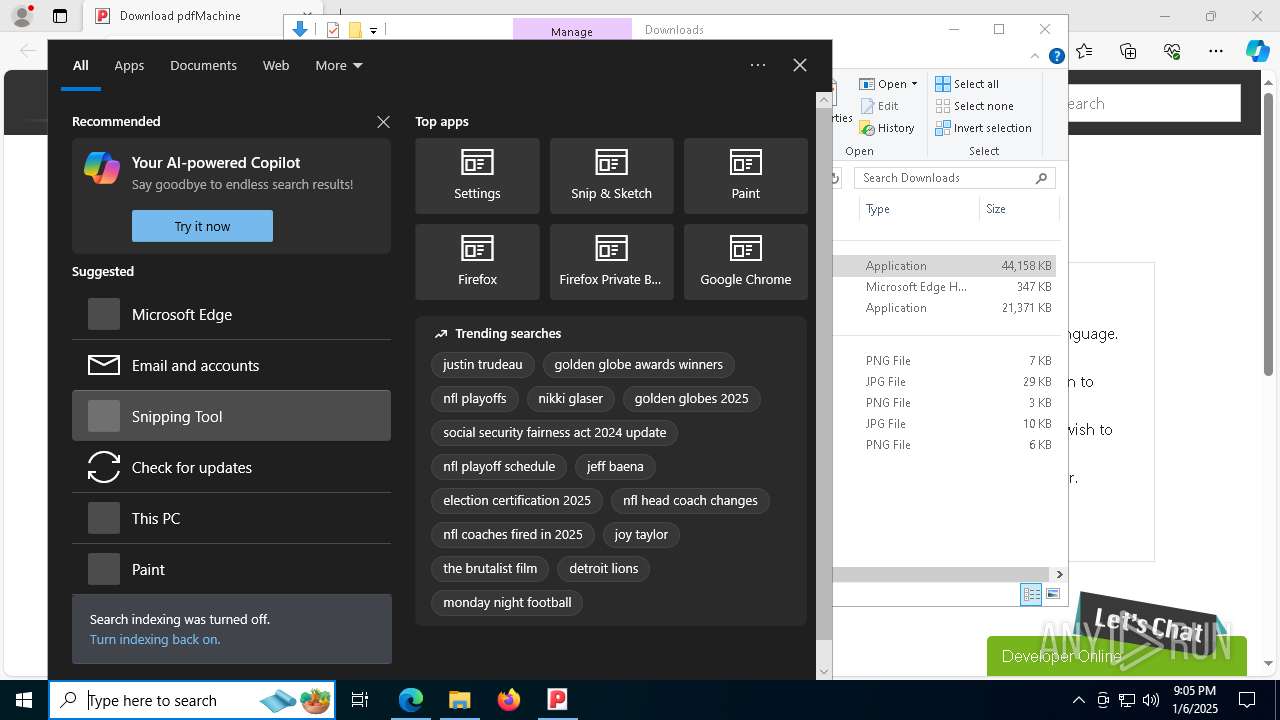This screenshot has width=1280, height=720.
Task: Open the Manage ribbon tab in Explorer
Action: pyautogui.click(x=572, y=31)
